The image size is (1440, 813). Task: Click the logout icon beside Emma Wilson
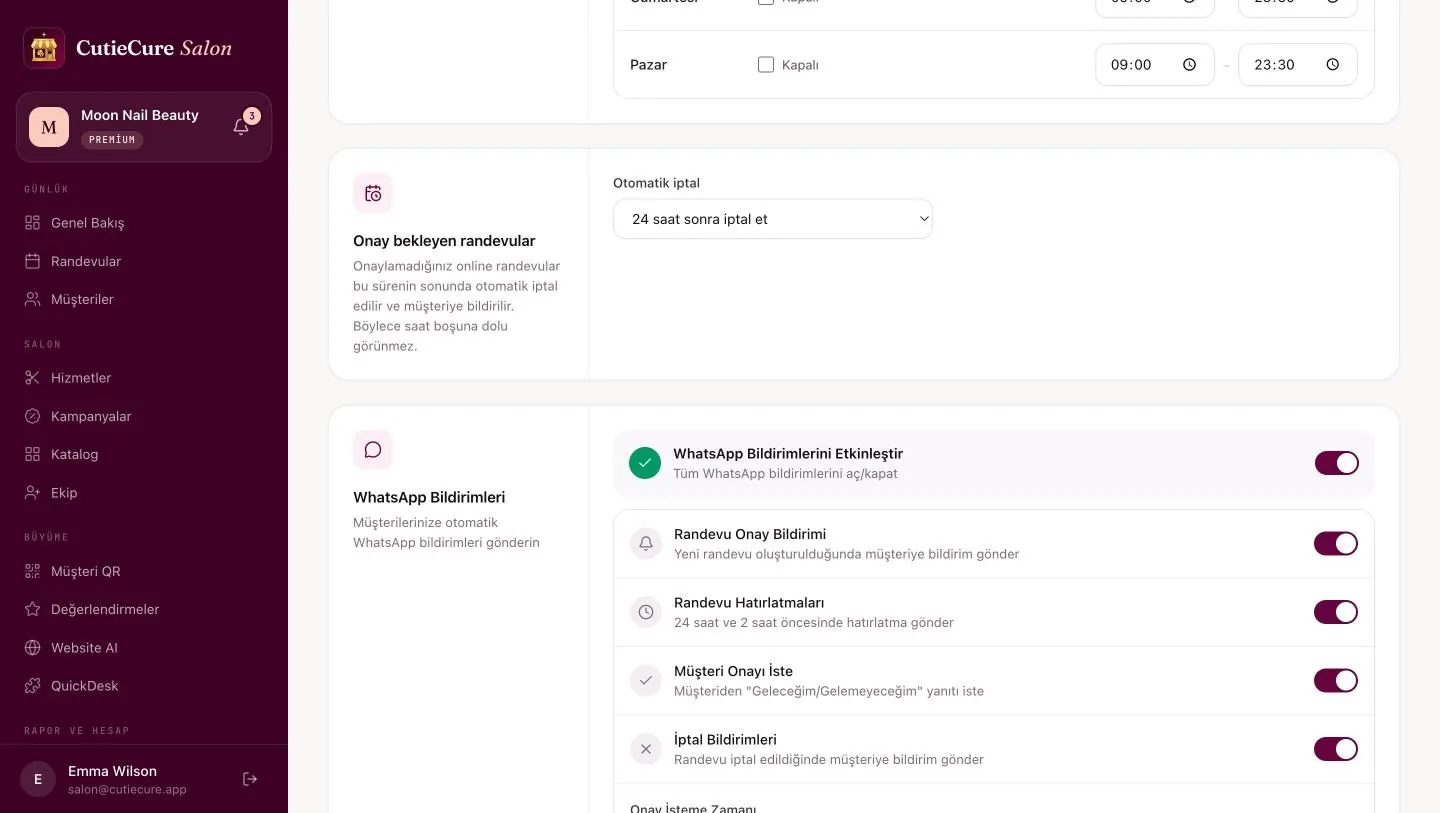coord(250,779)
